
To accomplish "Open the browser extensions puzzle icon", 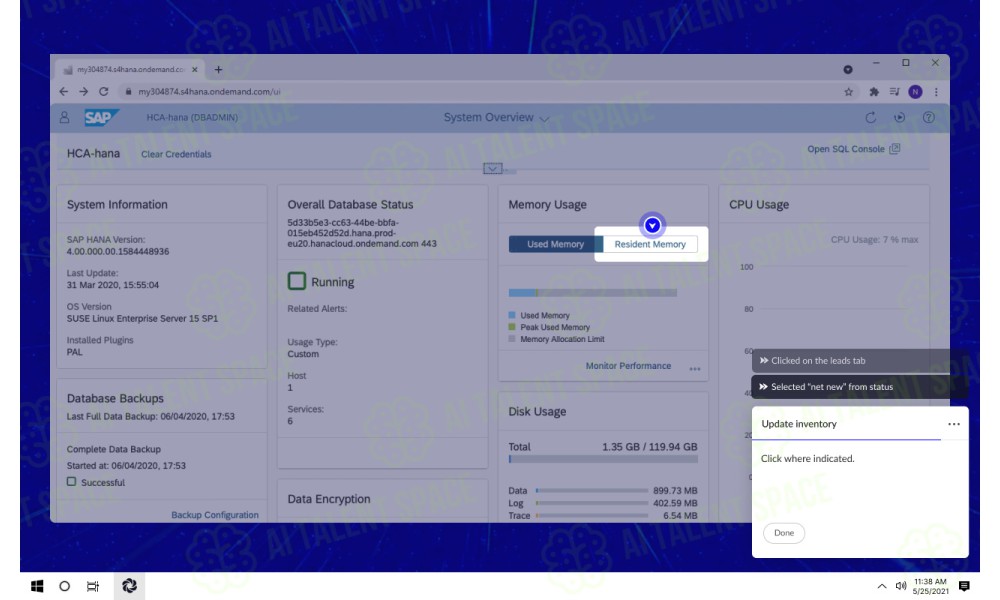I will click(874, 92).
